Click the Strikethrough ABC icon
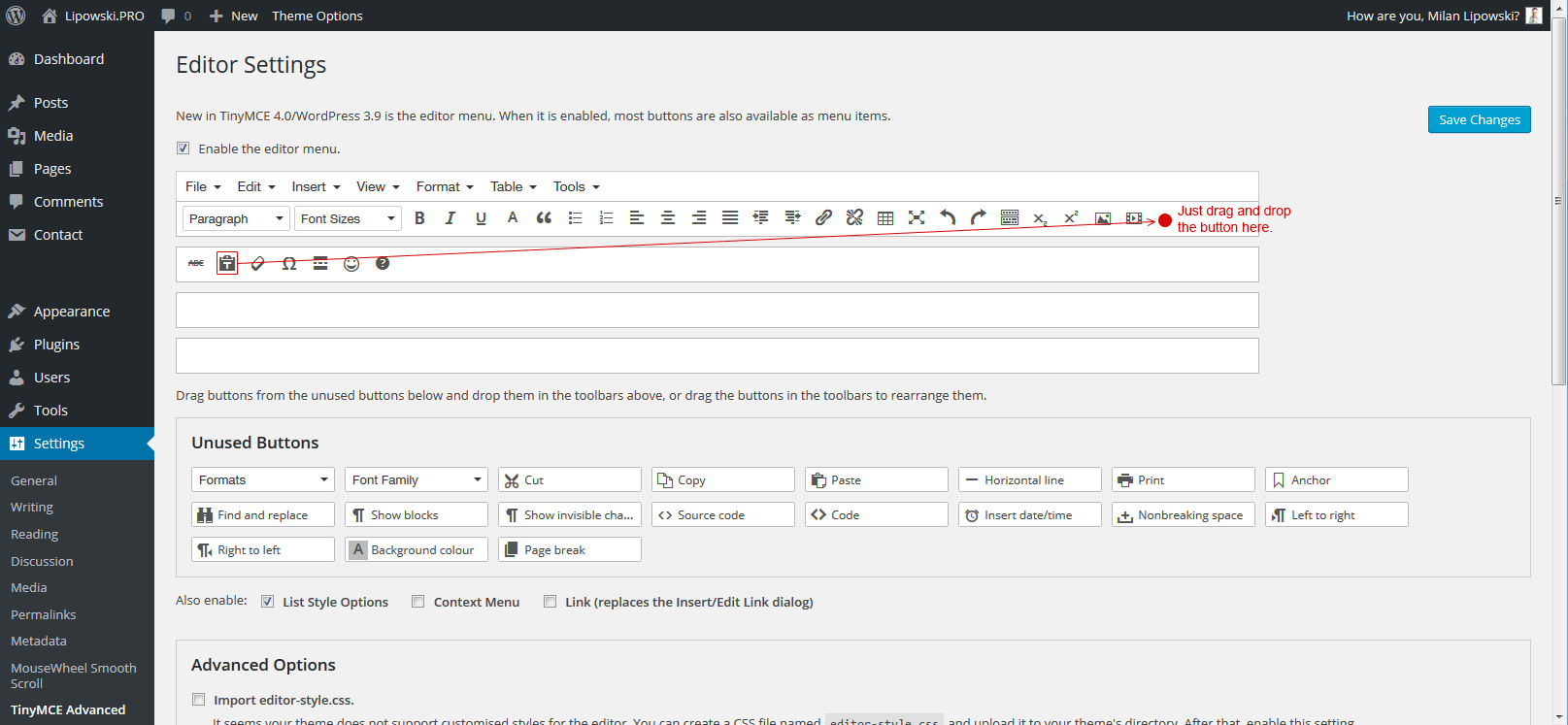Image resolution: width=1568 pixels, height=725 pixels. point(196,263)
